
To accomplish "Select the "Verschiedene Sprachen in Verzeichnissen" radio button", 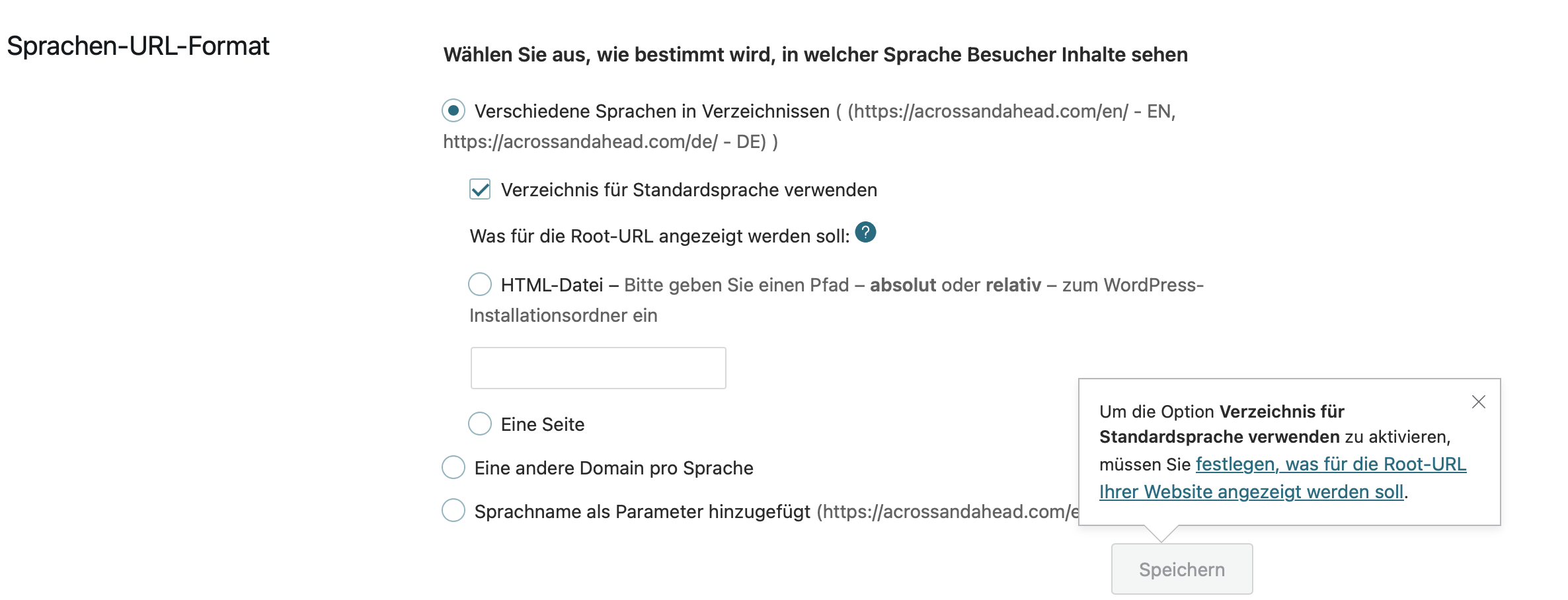I will tap(453, 110).
